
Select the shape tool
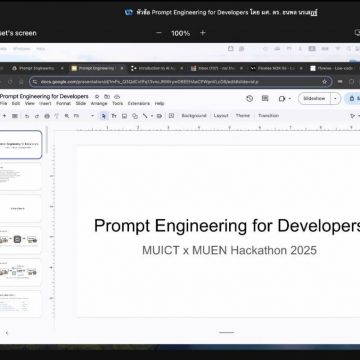[135, 116]
